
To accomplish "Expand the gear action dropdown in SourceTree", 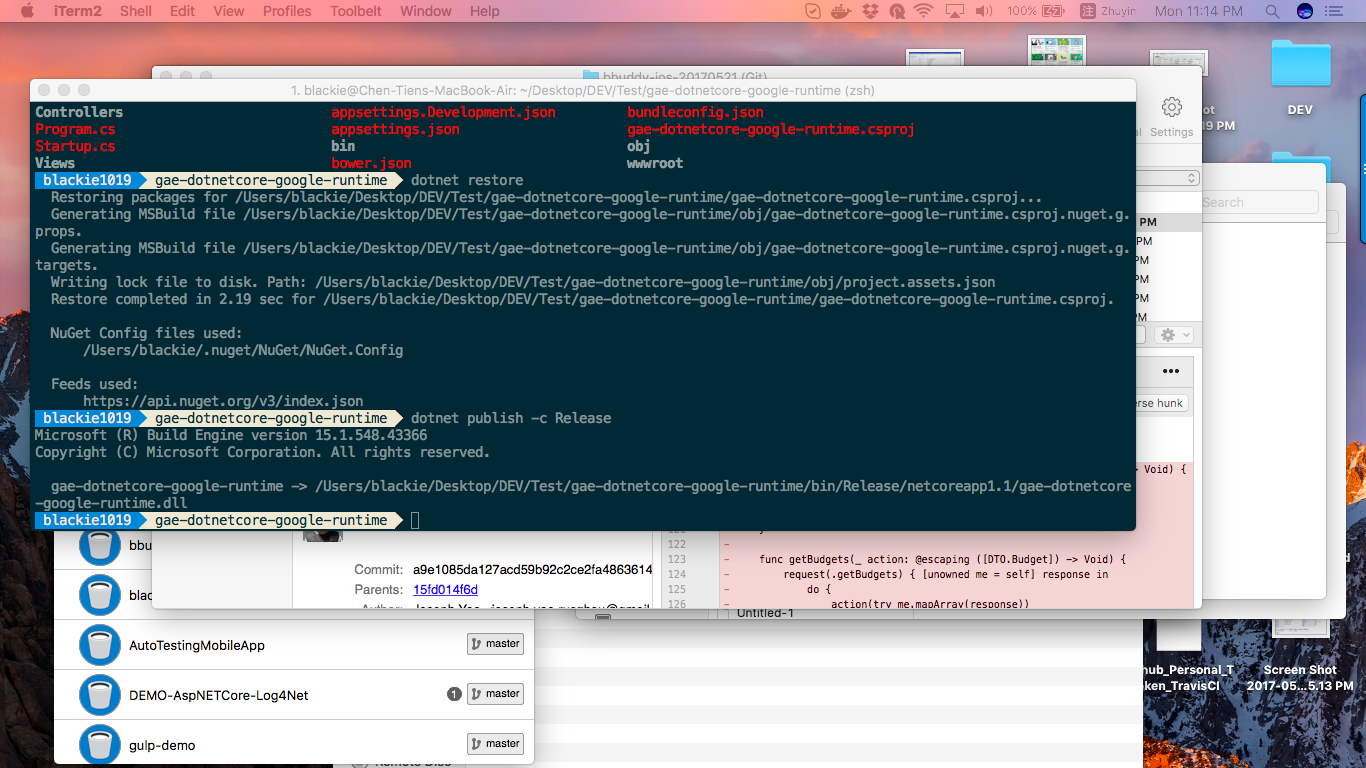I will [x=1173, y=335].
